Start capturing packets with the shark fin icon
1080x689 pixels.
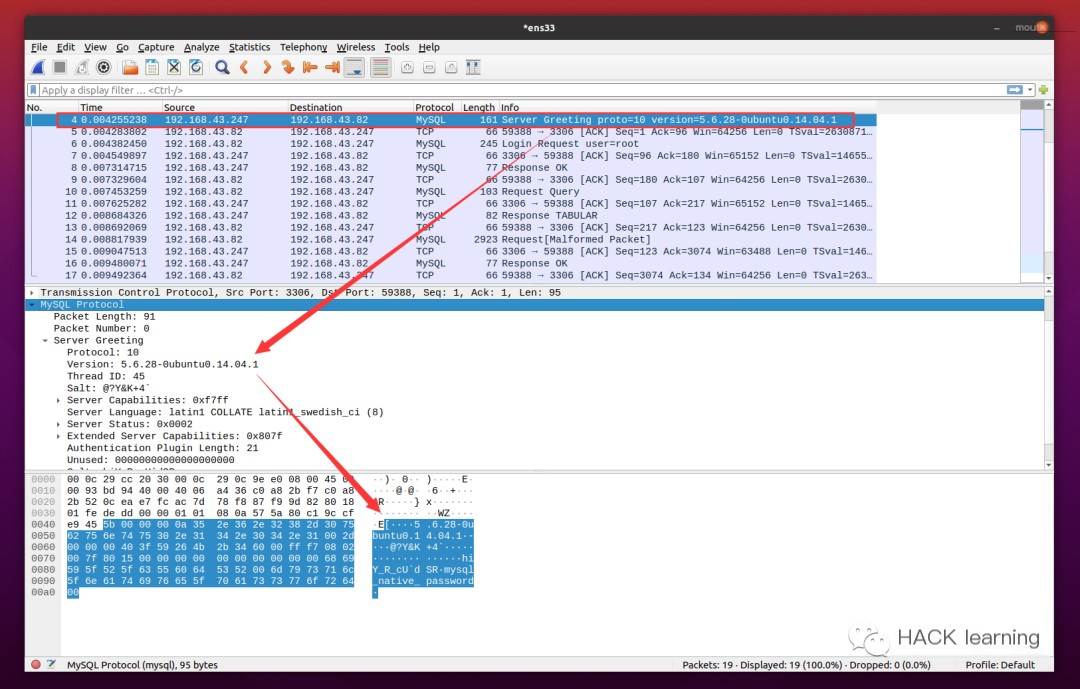click(x=39, y=67)
